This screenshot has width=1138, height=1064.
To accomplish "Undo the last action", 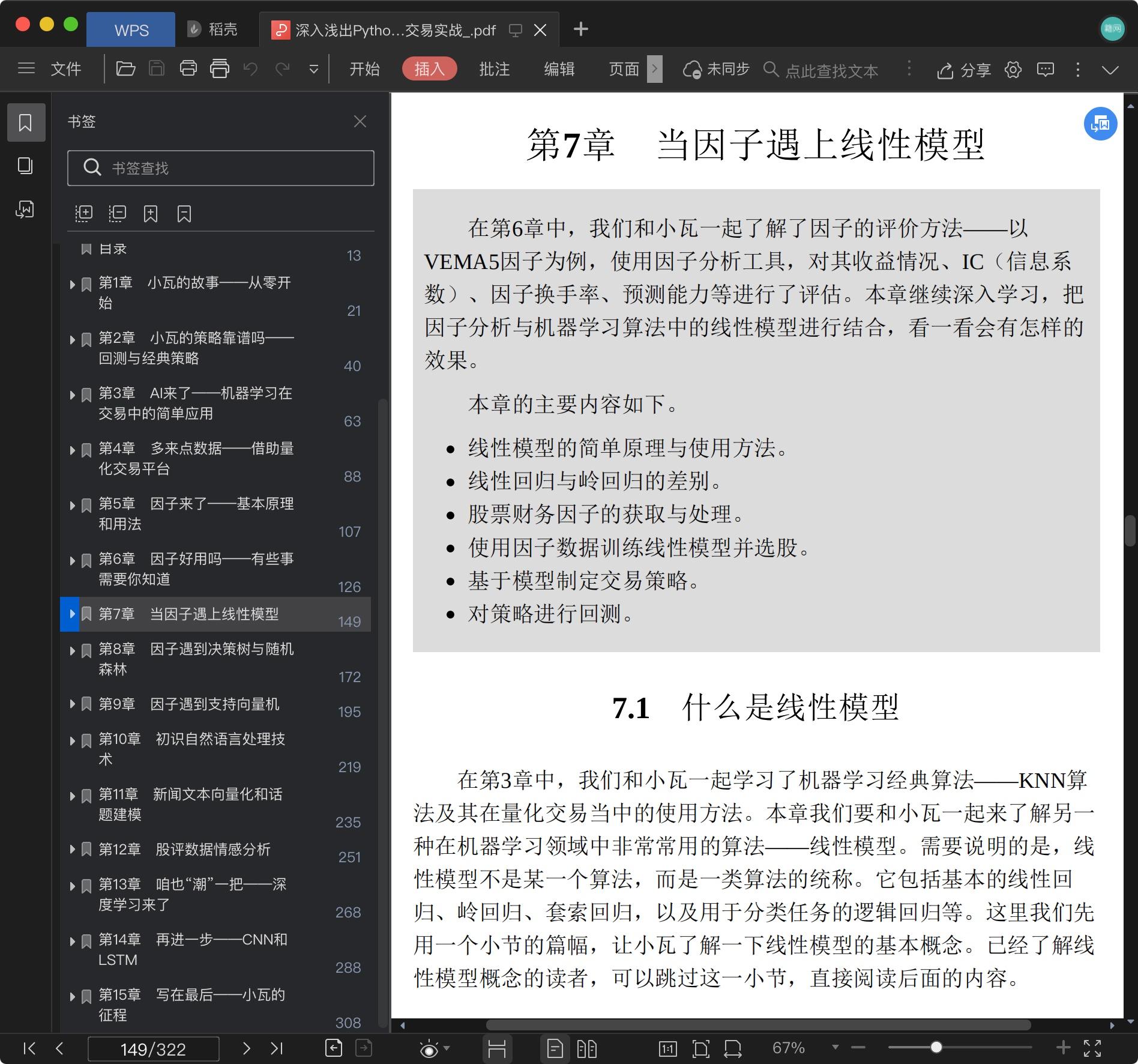I will click(x=250, y=69).
